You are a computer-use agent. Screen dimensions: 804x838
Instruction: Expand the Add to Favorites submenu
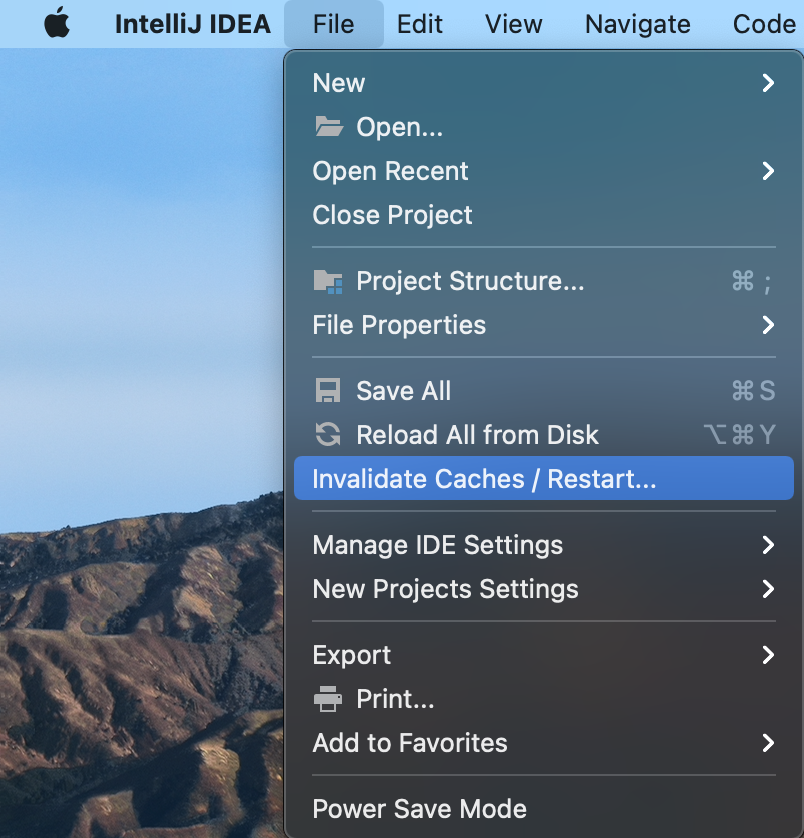pyautogui.click(x=544, y=743)
